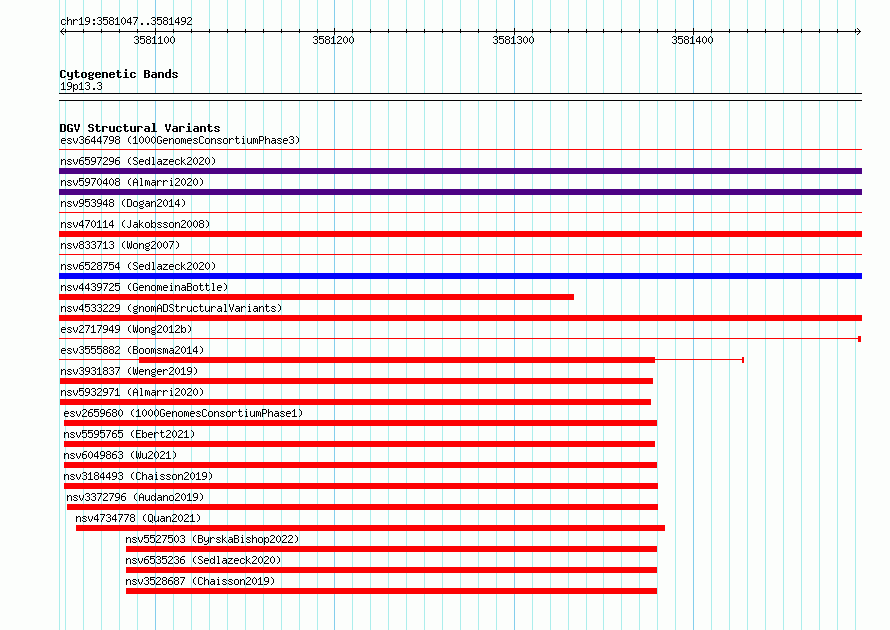Select the nsv6597296 Sedlazeck2020 purple bar
The height and width of the screenshot is (630, 890).
(x=460, y=171)
